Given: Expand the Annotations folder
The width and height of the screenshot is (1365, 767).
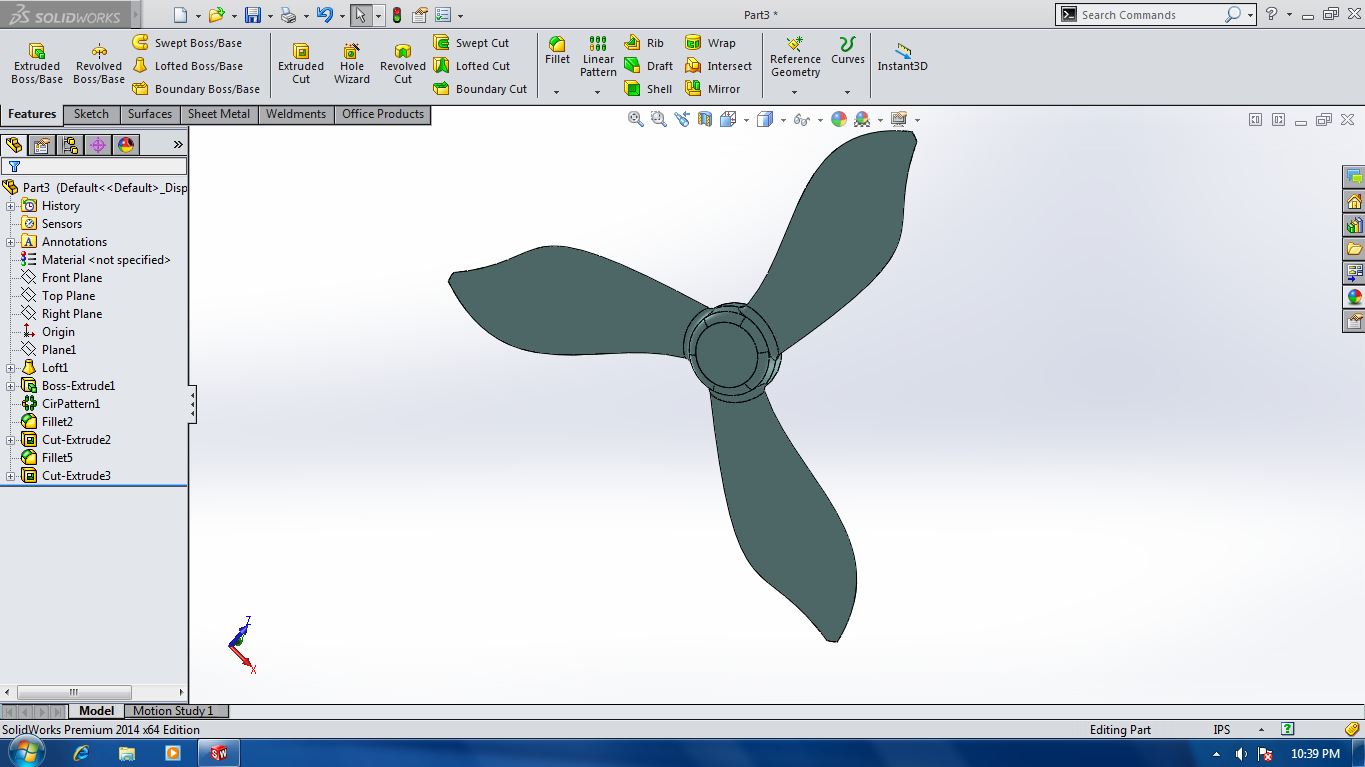Looking at the screenshot, I should 11,242.
